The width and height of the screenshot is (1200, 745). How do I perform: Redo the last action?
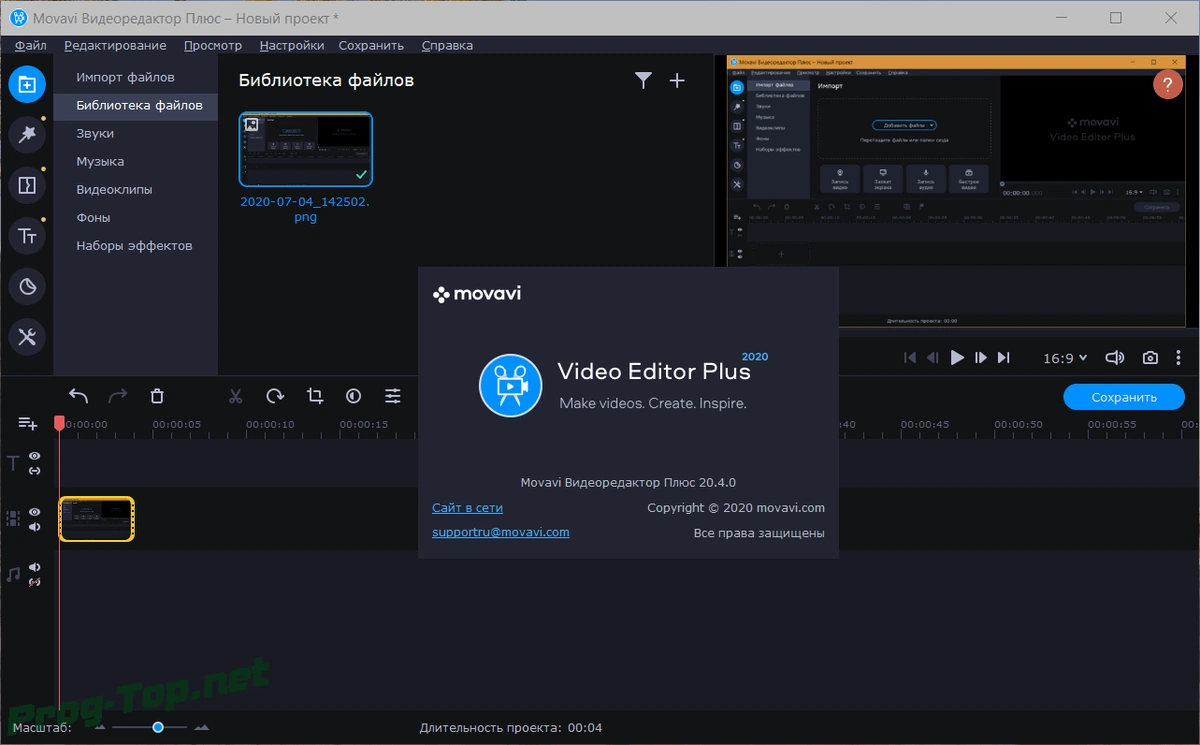118,396
